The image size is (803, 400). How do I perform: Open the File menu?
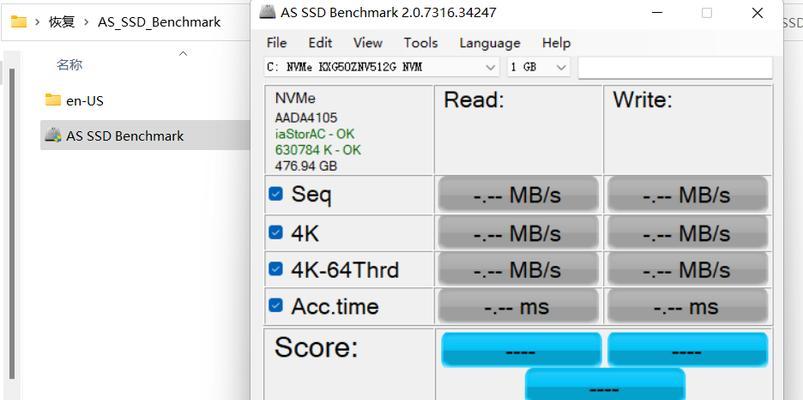(277, 43)
